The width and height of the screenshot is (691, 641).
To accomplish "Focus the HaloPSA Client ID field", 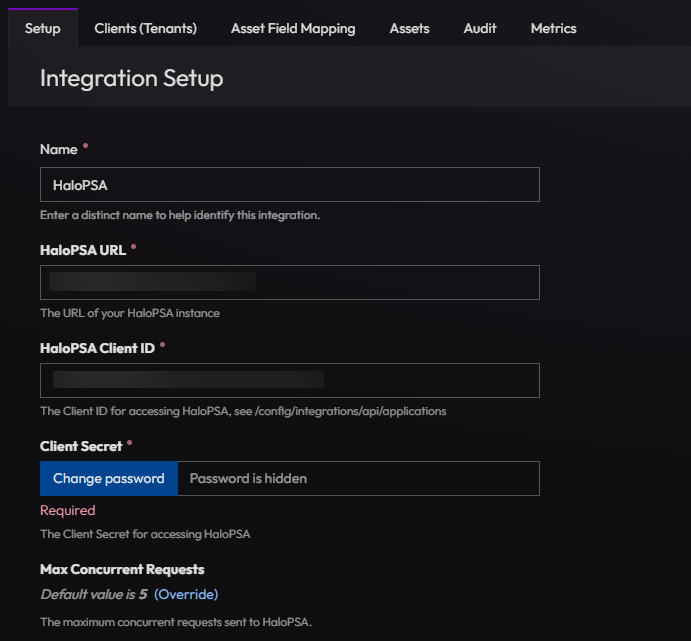I will point(290,380).
